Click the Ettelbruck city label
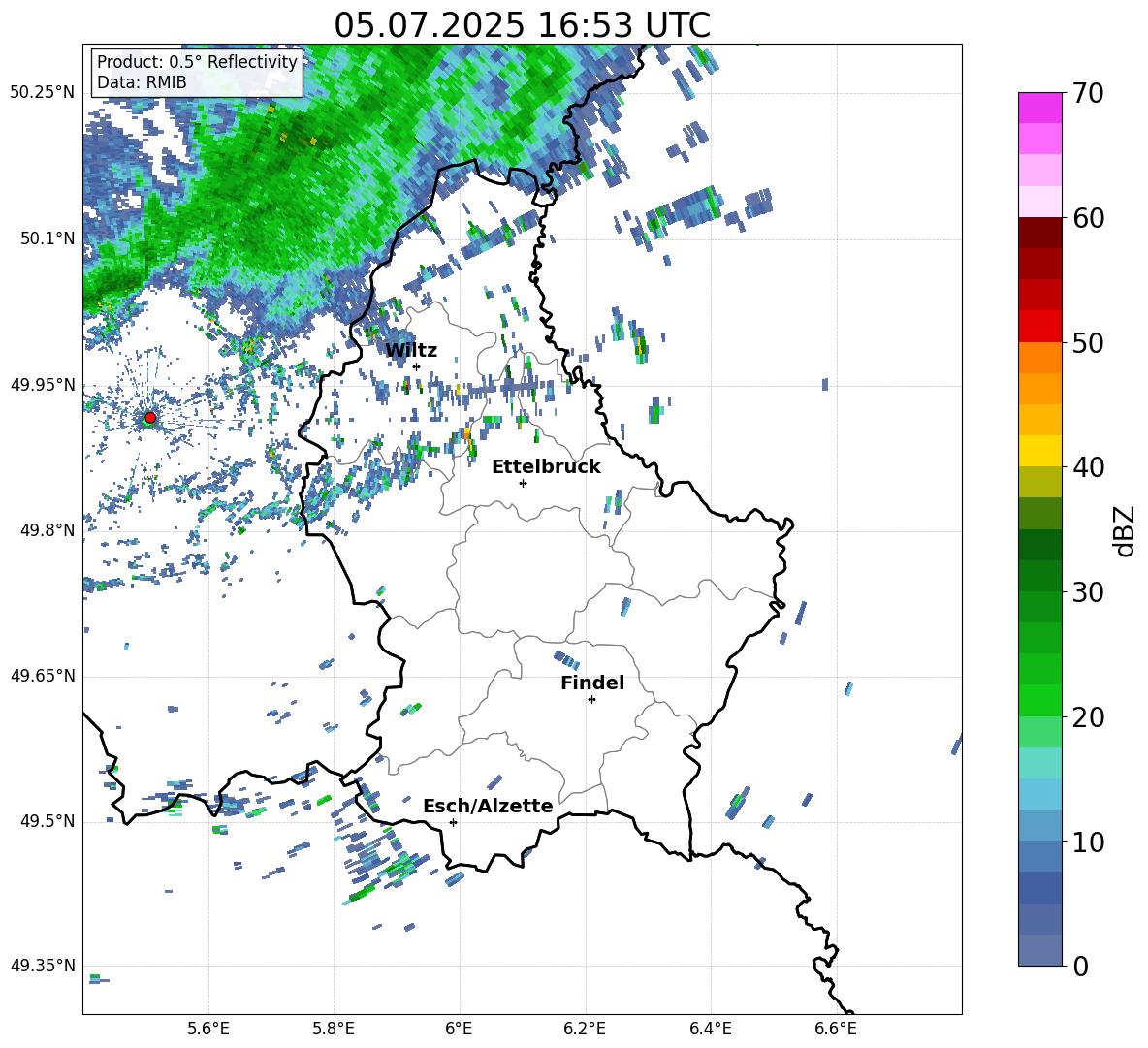The image size is (1148, 1048). click(546, 467)
